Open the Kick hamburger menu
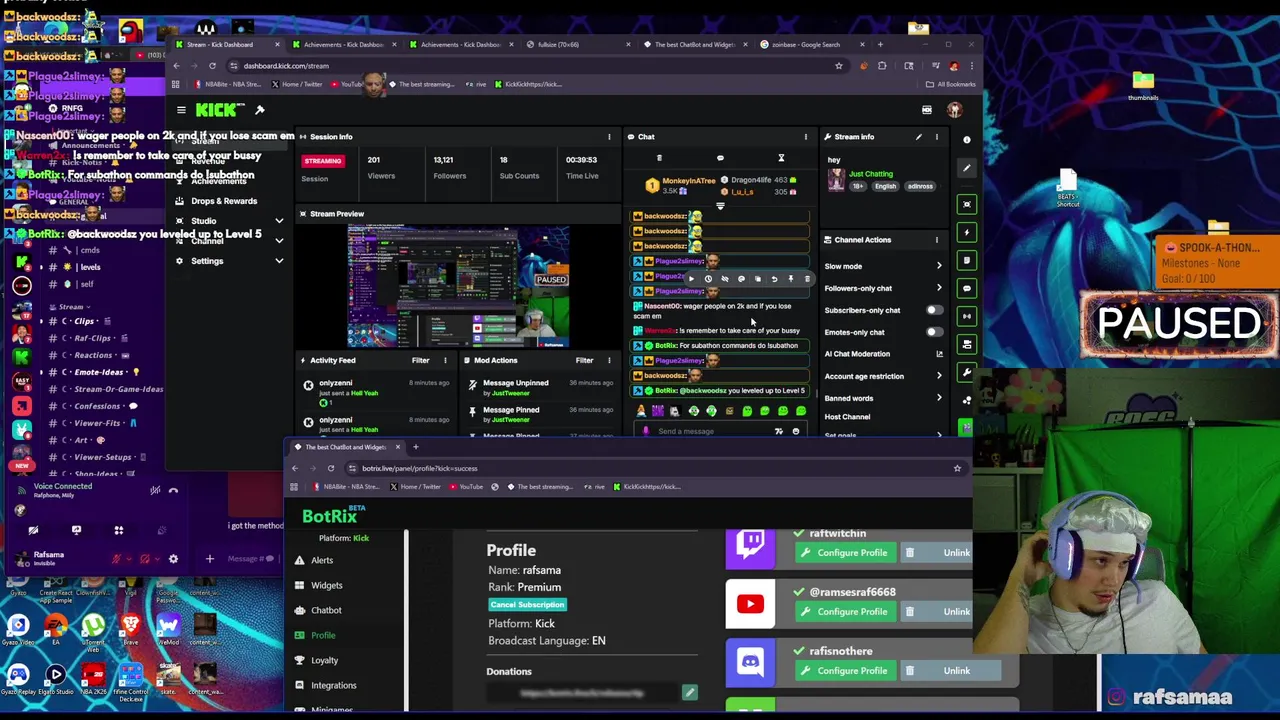The height and width of the screenshot is (720, 1280). click(x=181, y=110)
